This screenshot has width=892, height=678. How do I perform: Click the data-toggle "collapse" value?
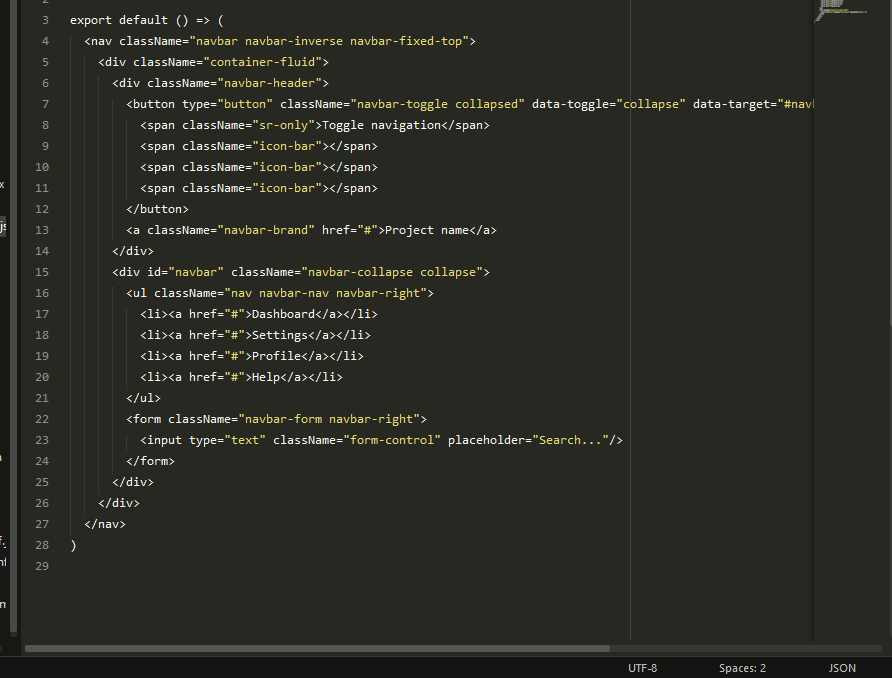point(651,104)
